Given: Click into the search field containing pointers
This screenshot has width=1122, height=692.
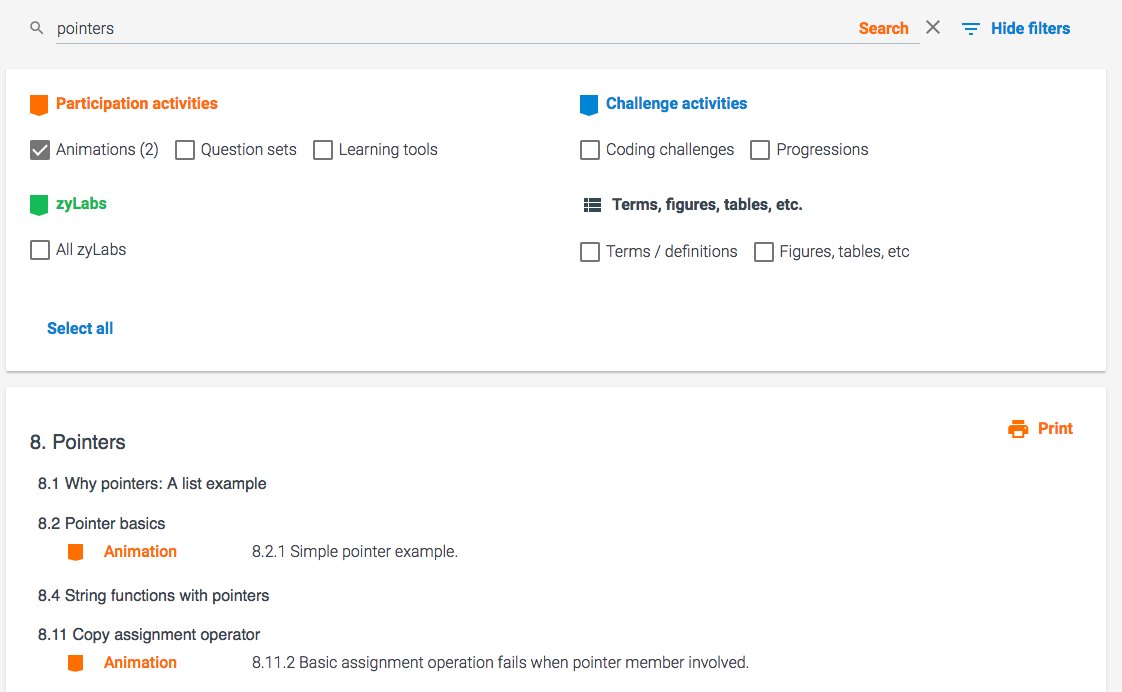Looking at the screenshot, I should [x=450, y=29].
